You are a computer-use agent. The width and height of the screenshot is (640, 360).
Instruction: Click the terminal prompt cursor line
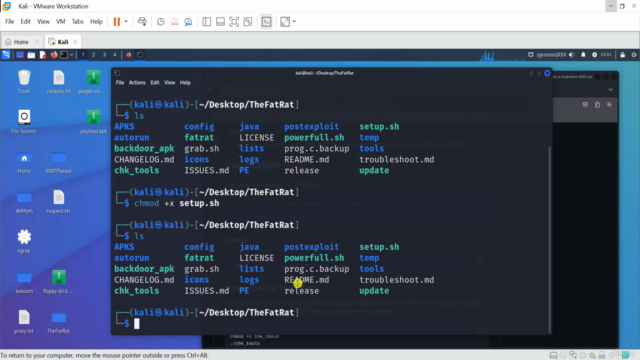coord(137,324)
